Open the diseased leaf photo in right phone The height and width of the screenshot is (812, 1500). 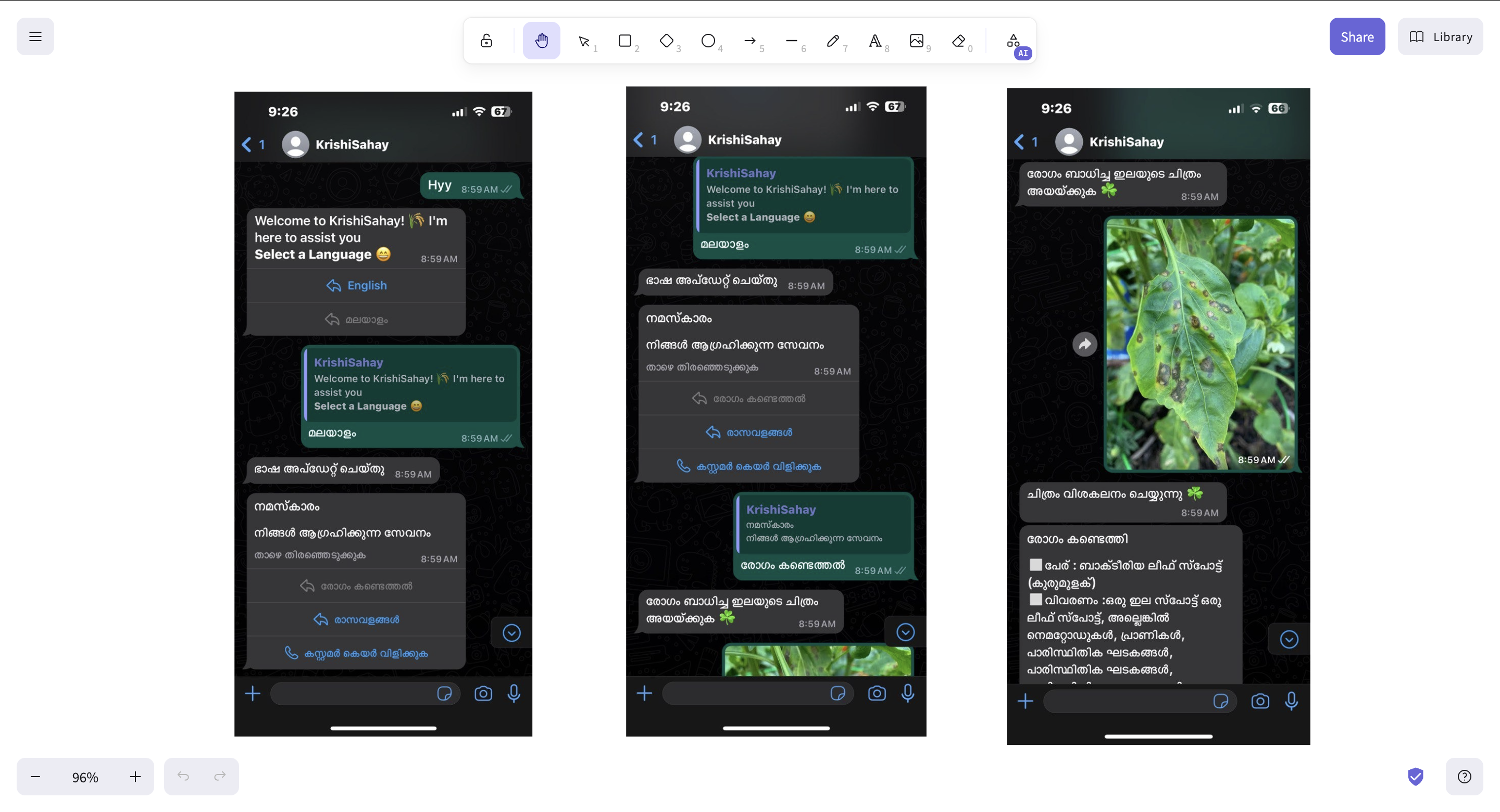(x=1201, y=344)
